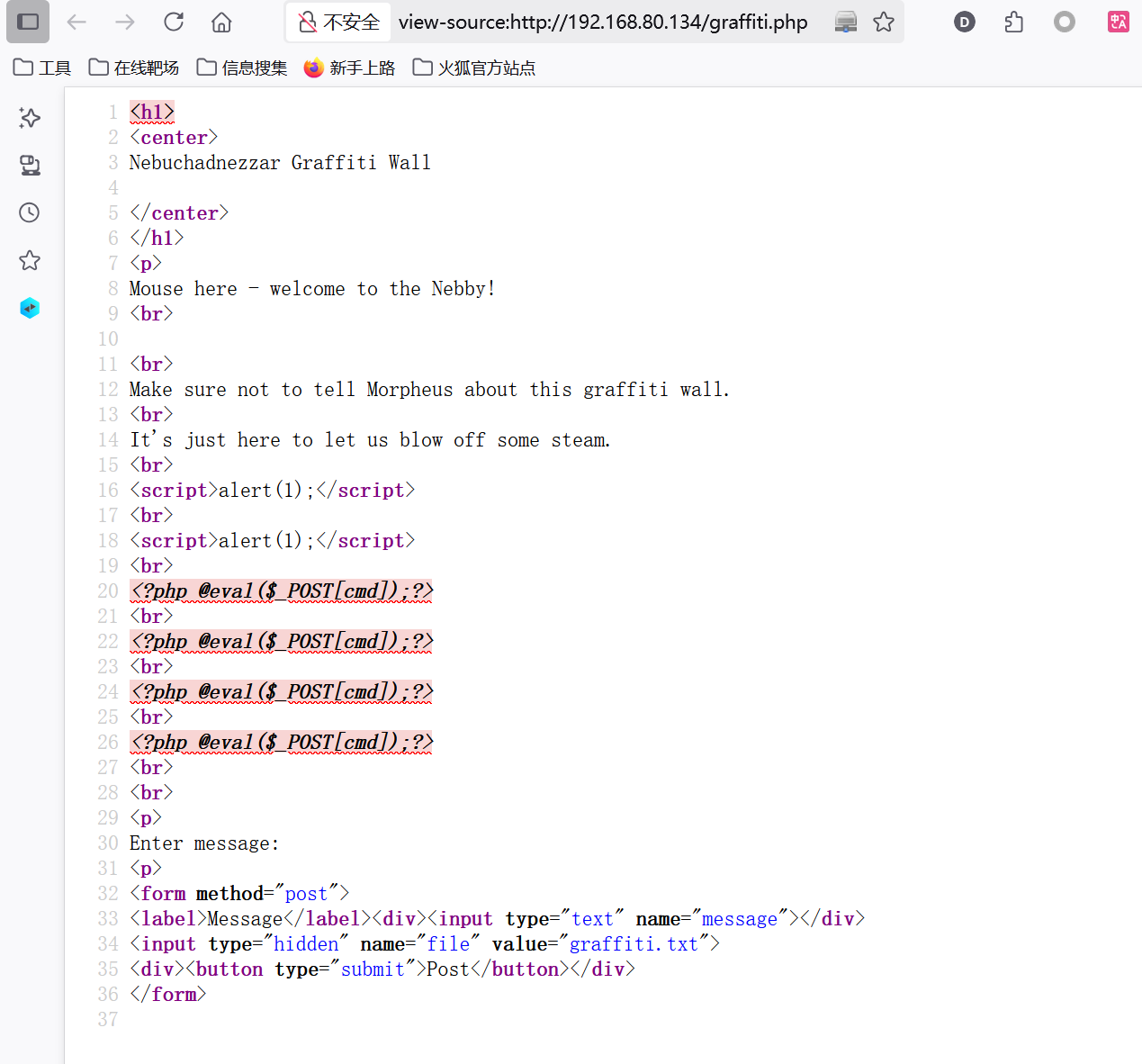This screenshot has width=1142, height=1064.
Task: Click 'Mouse here - welcome to the Nebby!' line
Action: point(312,288)
